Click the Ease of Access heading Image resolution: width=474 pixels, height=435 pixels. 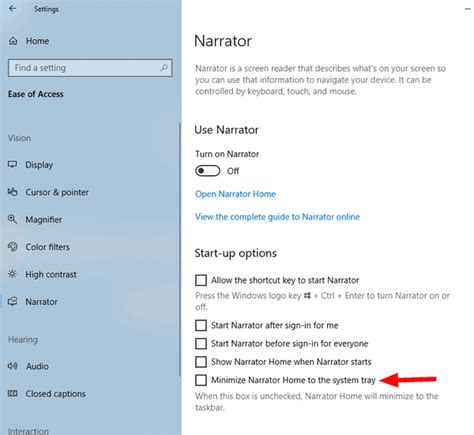coord(36,94)
